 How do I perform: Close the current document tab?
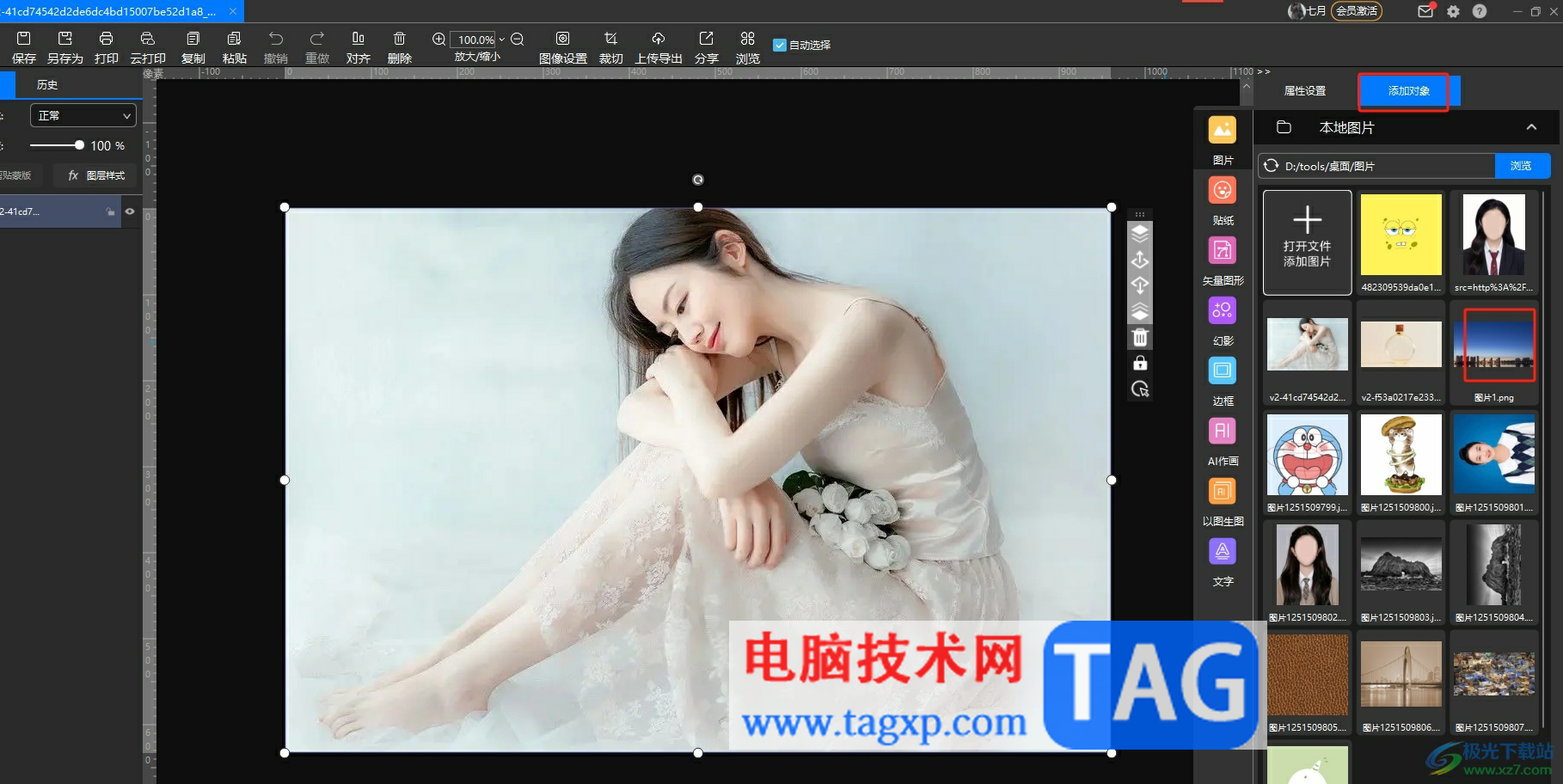233,11
